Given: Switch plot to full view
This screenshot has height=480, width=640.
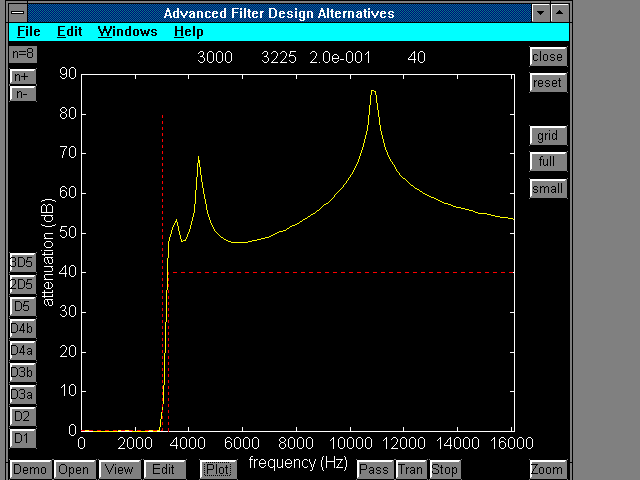Looking at the screenshot, I should coord(548,162).
